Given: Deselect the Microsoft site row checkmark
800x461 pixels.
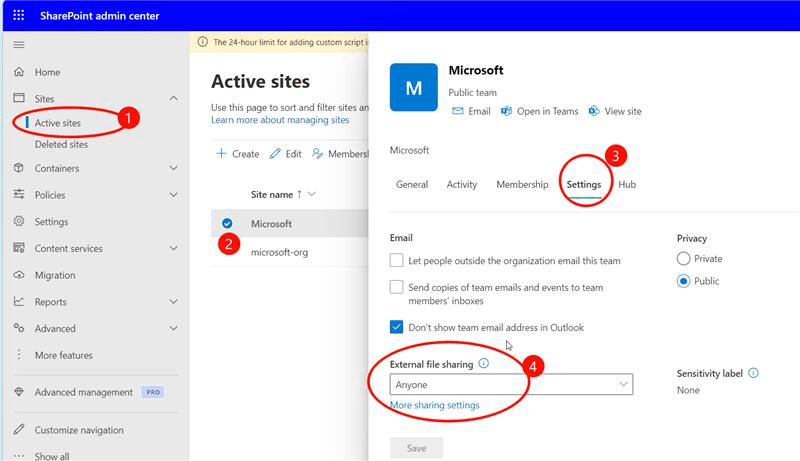Looking at the screenshot, I should (227, 223).
